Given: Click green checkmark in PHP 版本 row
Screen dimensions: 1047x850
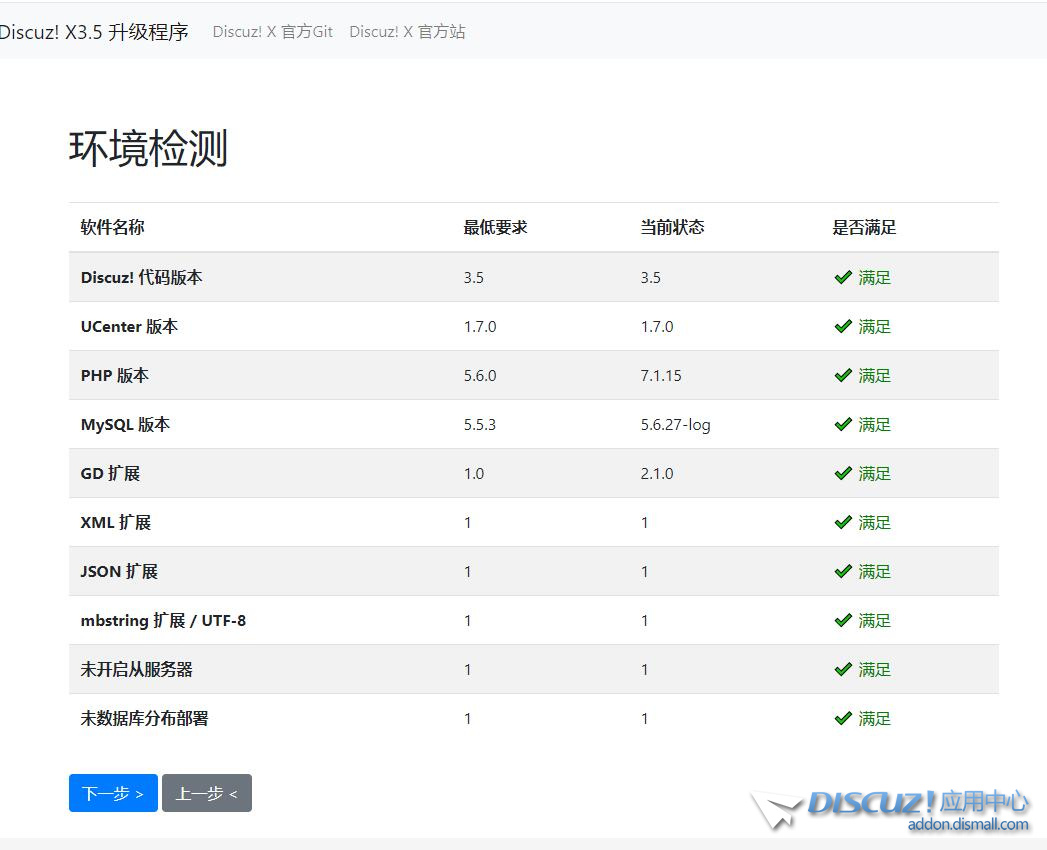Looking at the screenshot, I should pyautogui.click(x=843, y=375).
